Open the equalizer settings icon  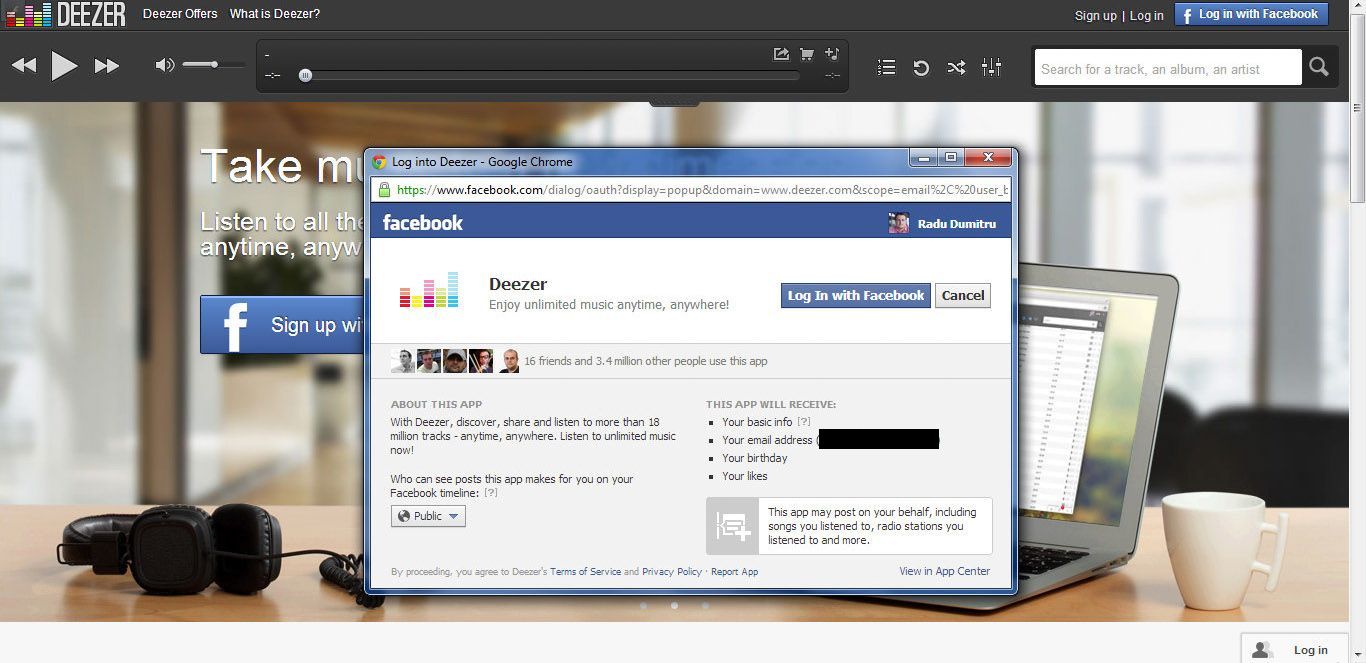click(991, 67)
